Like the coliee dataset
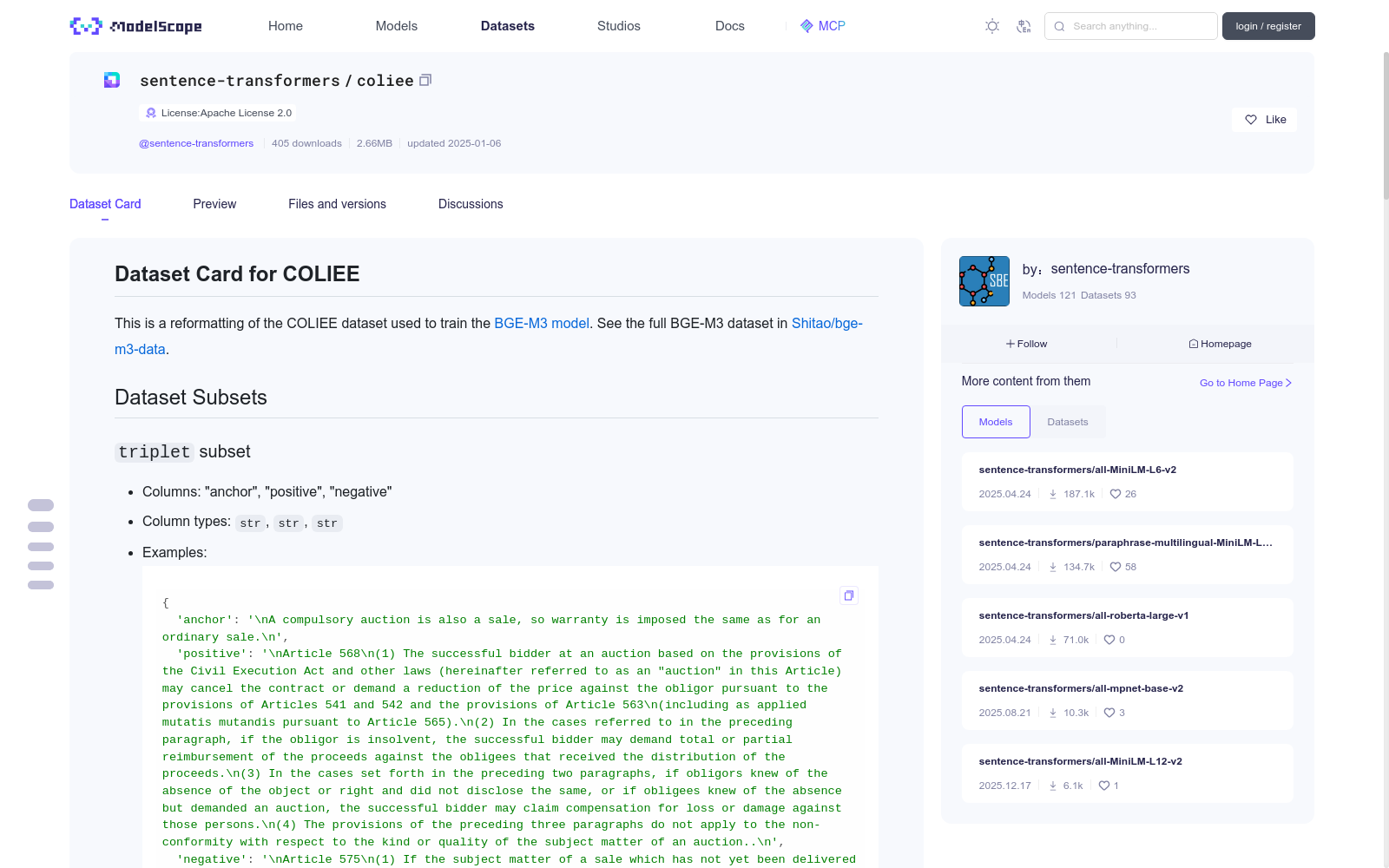 tap(1264, 120)
